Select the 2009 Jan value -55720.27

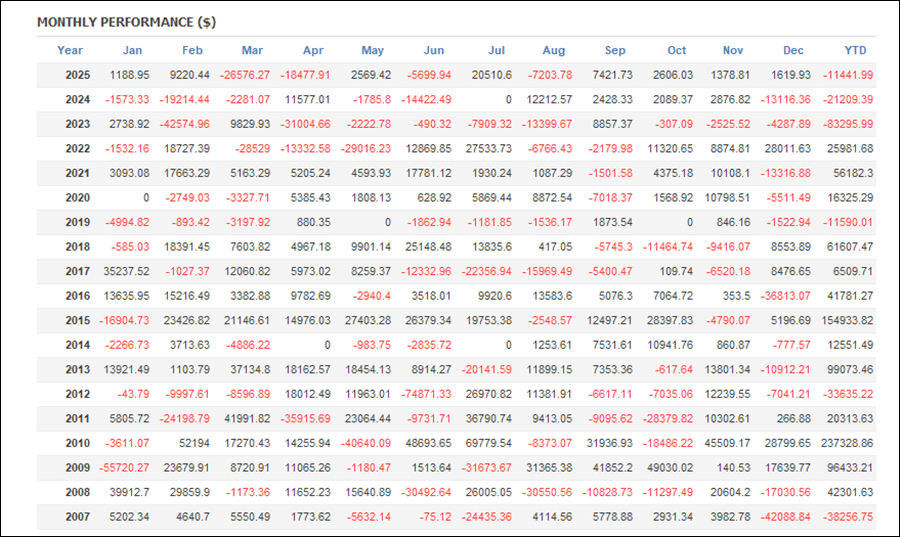click(x=123, y=468)
